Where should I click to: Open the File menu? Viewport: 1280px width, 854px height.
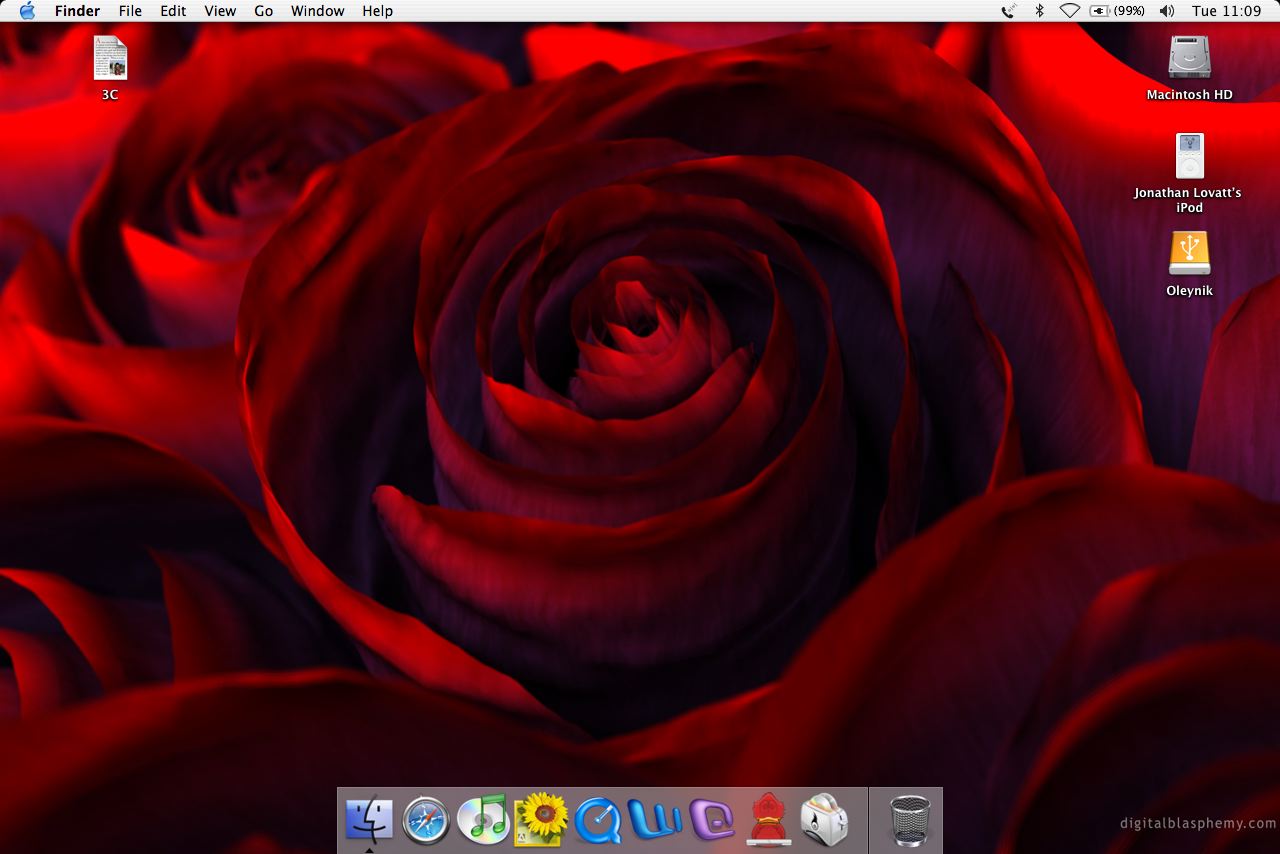pos(130,11)
